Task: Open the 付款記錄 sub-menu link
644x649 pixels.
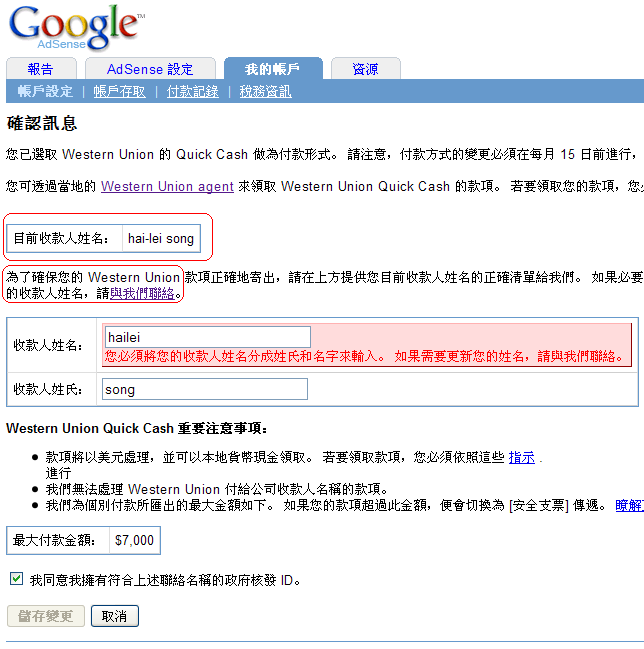Action: [x=192, y=91]
